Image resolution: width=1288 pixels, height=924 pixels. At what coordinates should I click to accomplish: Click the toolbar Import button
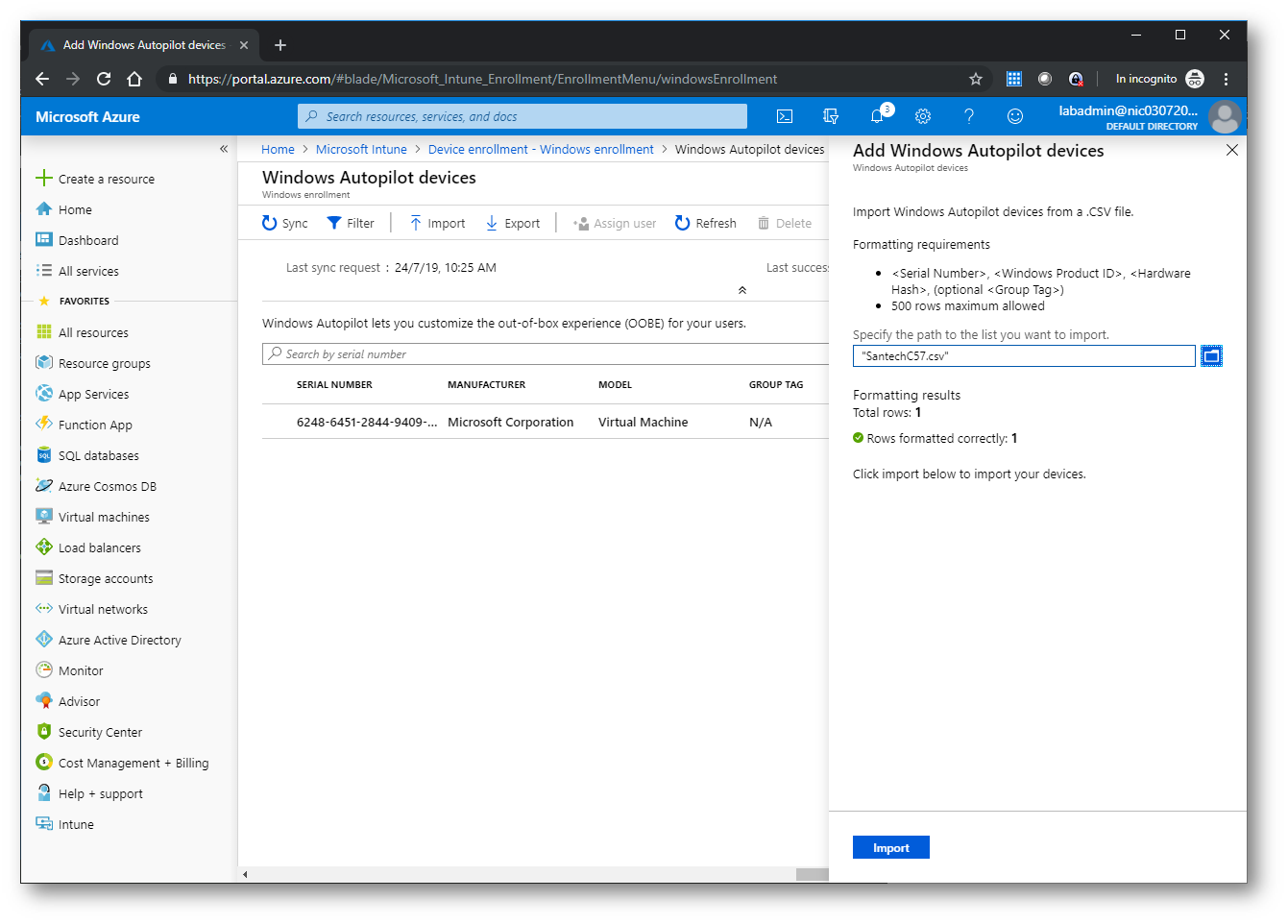tap(437, 223)
